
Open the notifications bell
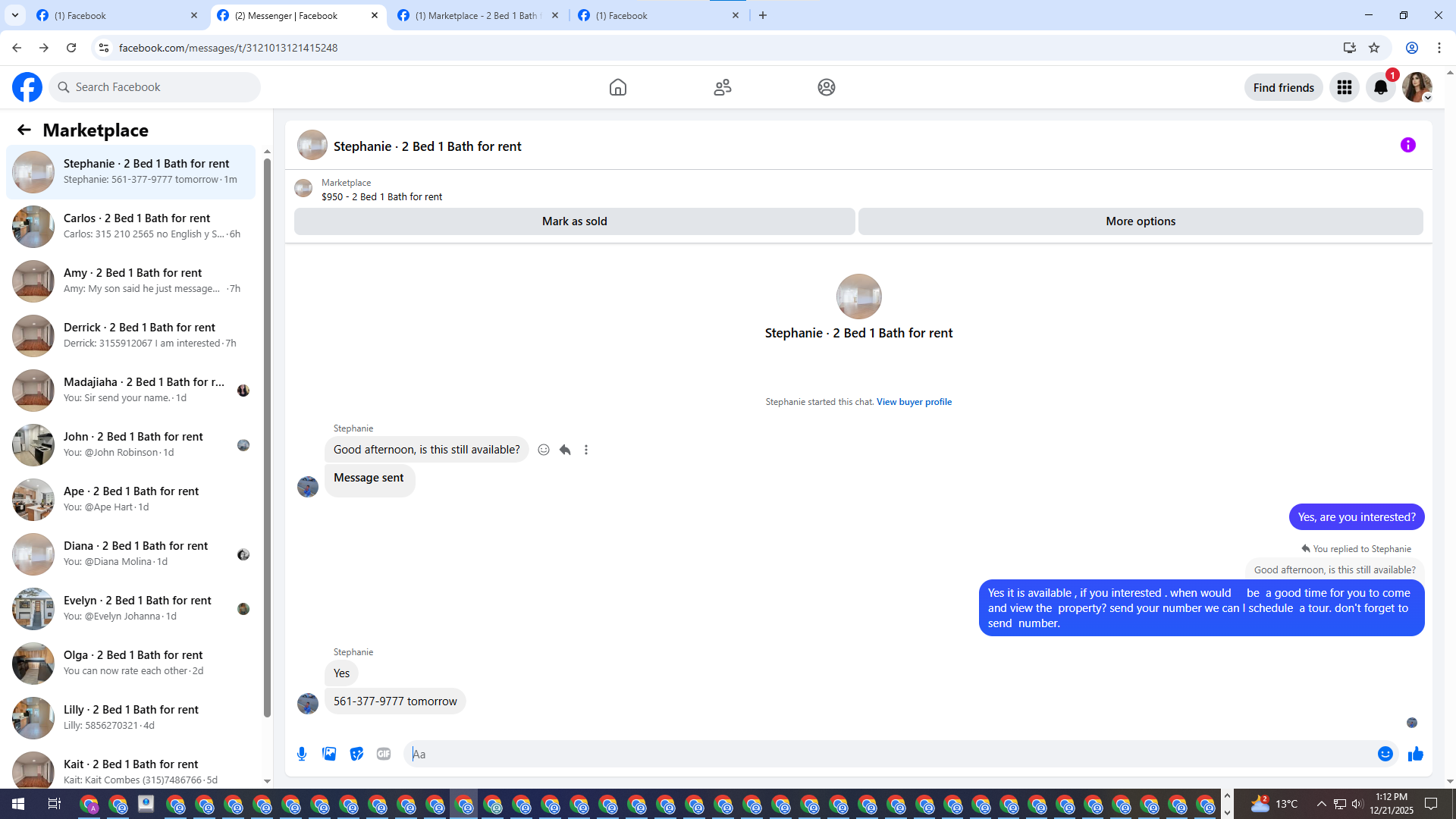point(1381,87)
